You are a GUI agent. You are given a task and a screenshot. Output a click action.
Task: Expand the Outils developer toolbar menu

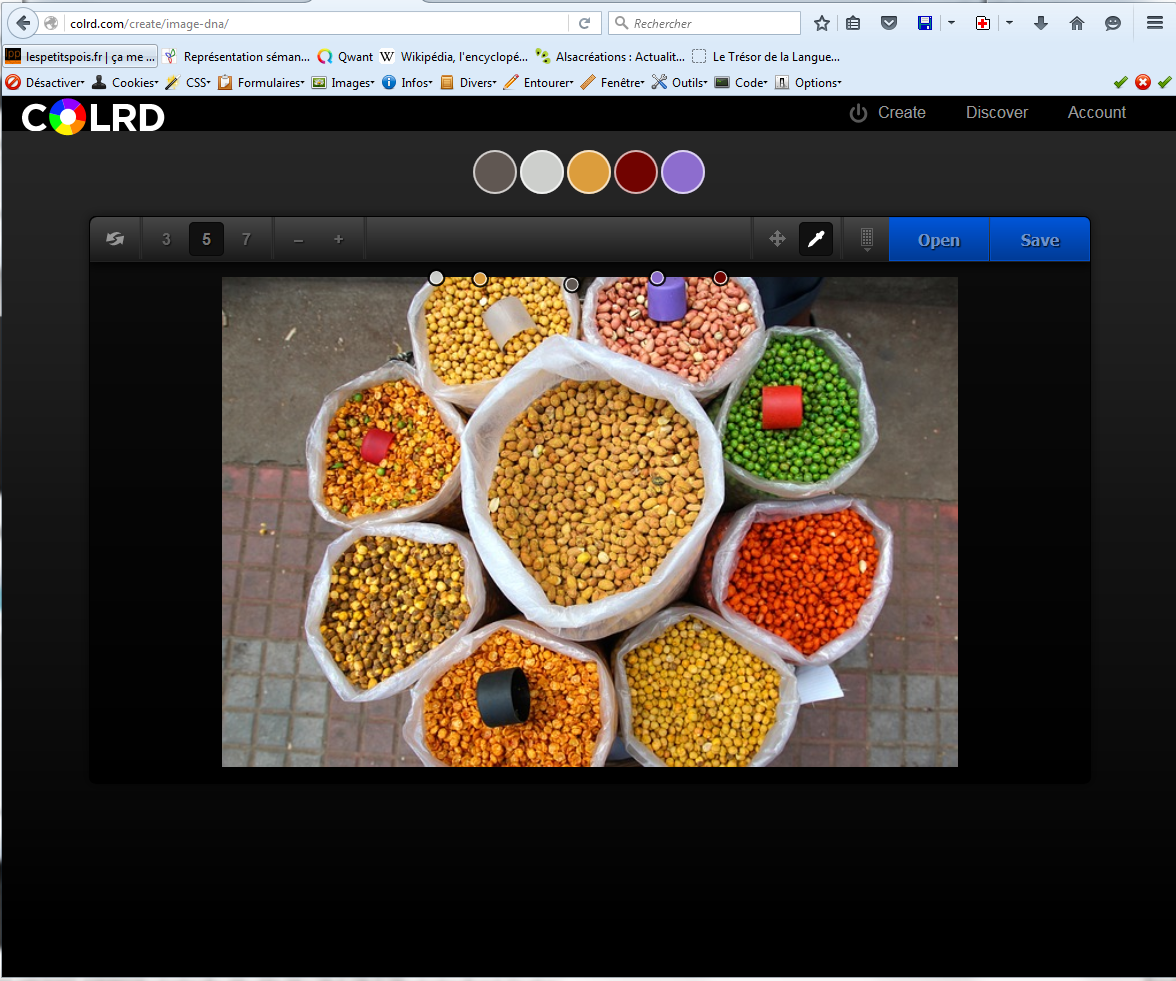coord(680,83)
